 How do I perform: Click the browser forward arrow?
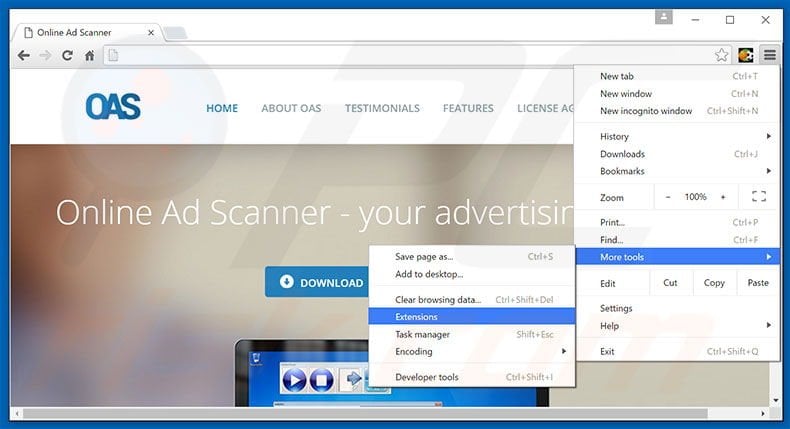pyautogui.click(x=45, y=55)
